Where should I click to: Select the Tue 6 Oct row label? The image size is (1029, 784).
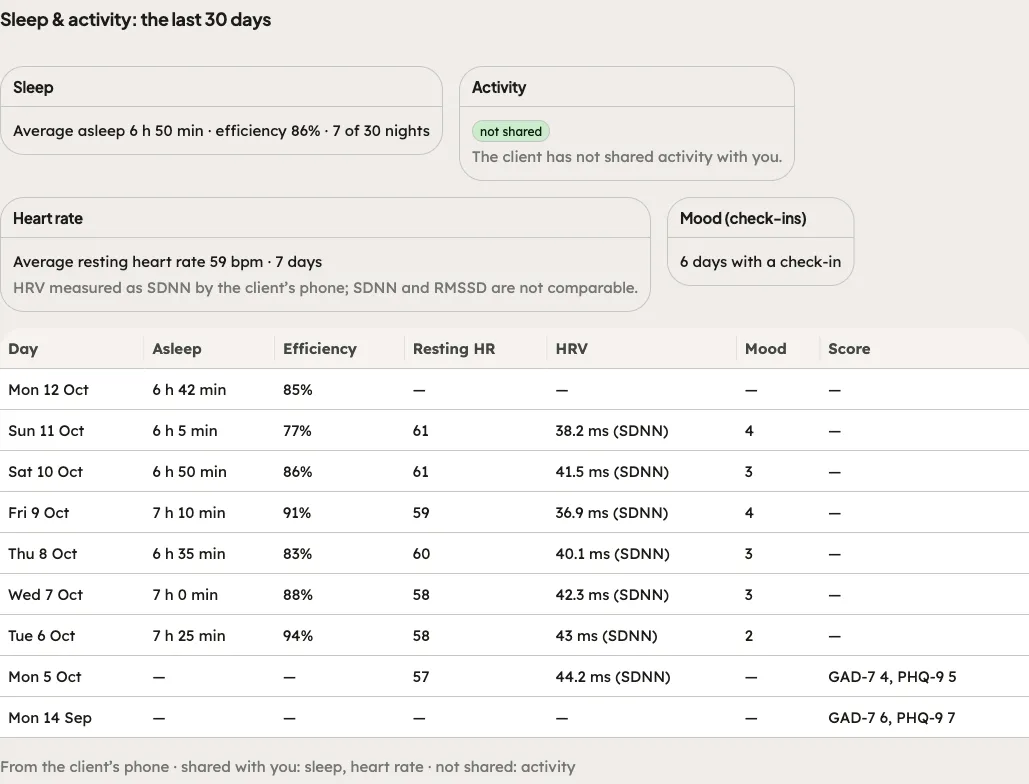click(x=41, y=636)
